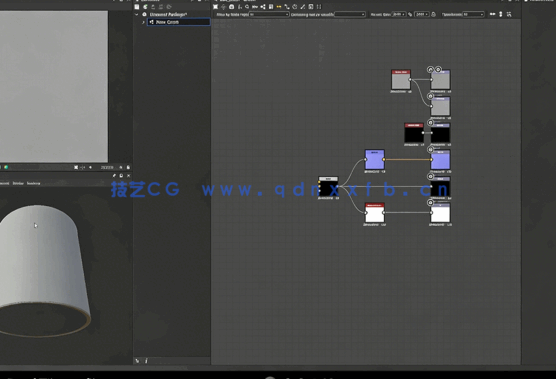
Task: Collapse the Unsaved Package tree node
Action: coord(137,15)
